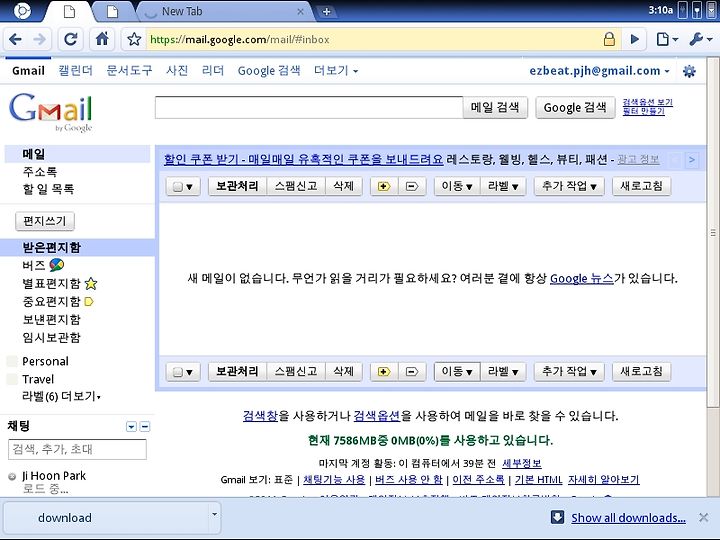Viewport: 720px width, 540px height.
Task: Bookmark page with the star icon
Action: [x=134, y=39]
